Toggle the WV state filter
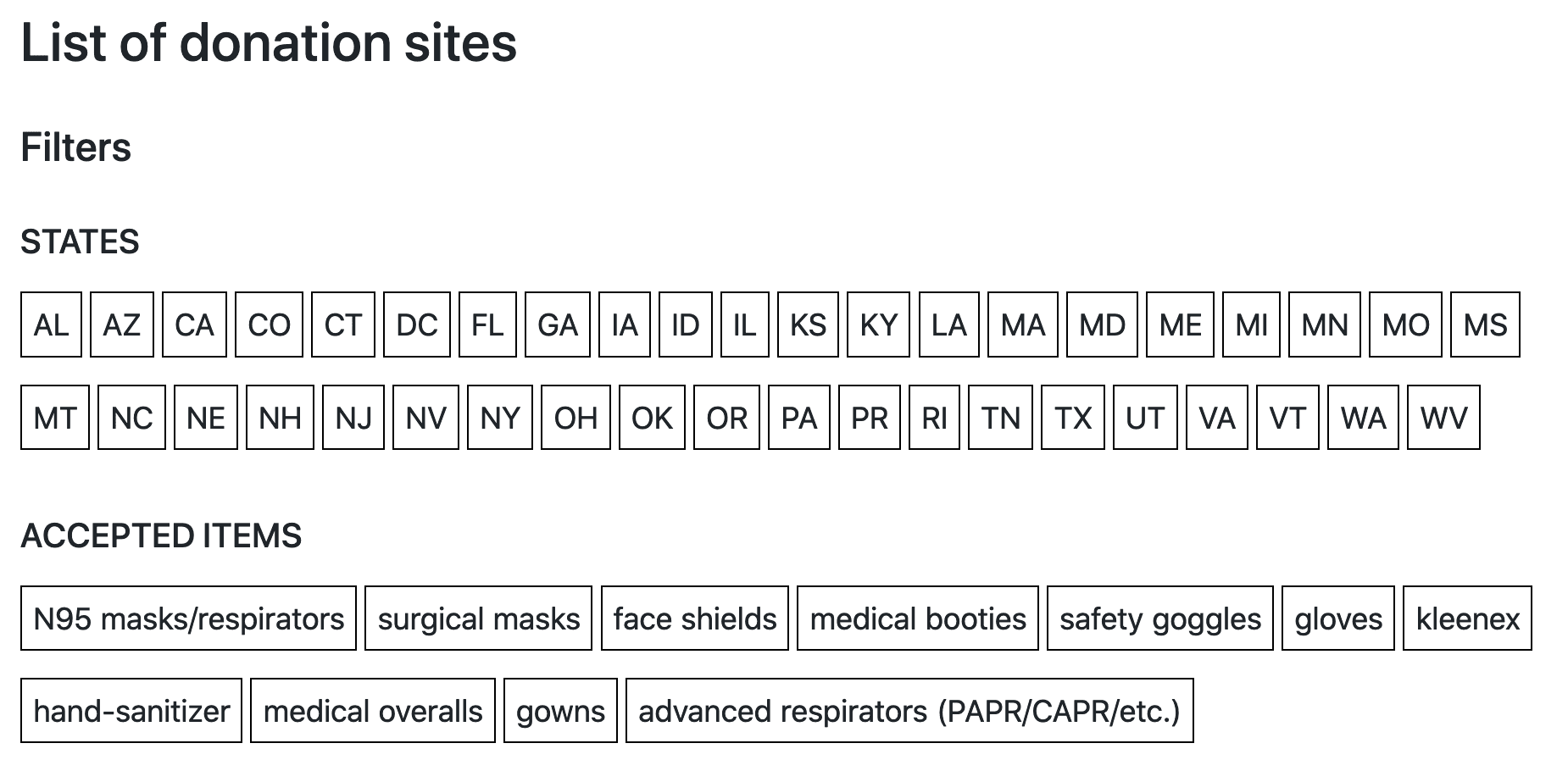 pyautogui.click(x=1443, y=418)
